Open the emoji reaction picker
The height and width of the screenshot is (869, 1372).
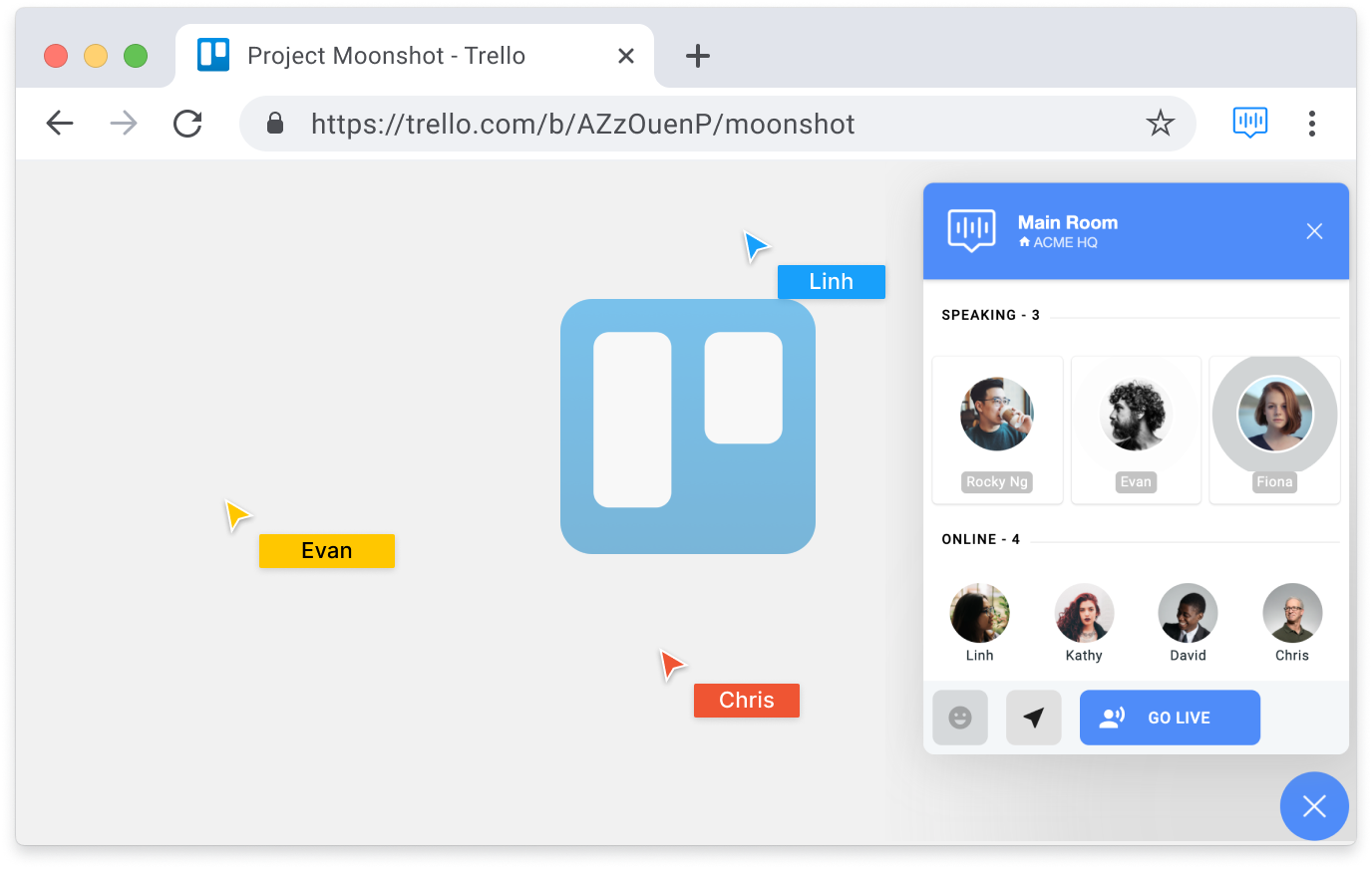click(x=960, y=718)
